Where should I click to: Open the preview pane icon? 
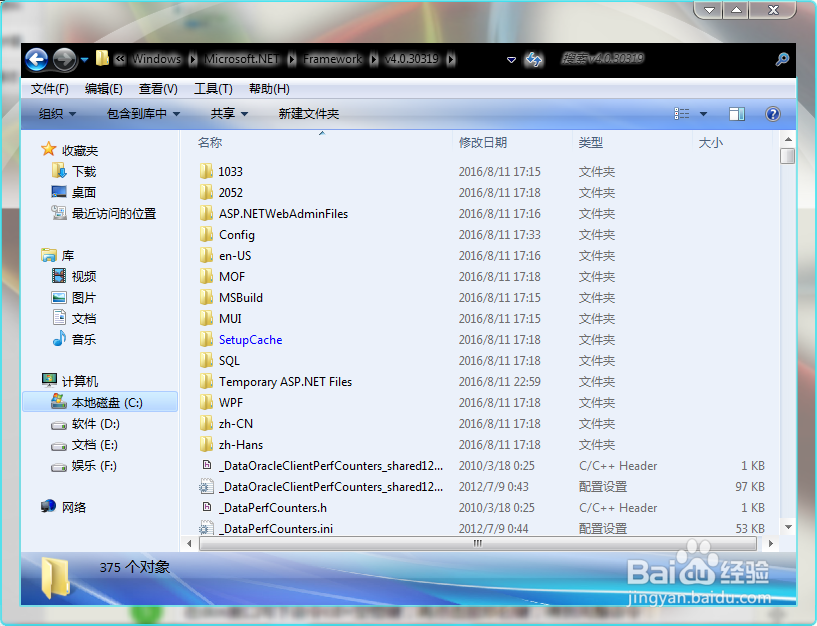pyautogui.click(x=737, y=114)
